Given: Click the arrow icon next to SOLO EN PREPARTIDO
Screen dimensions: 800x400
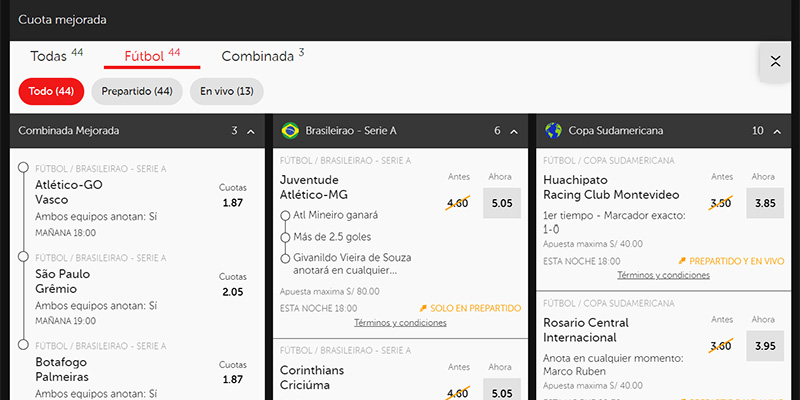Looking at the screenshot, I should [x=423, y=308].
